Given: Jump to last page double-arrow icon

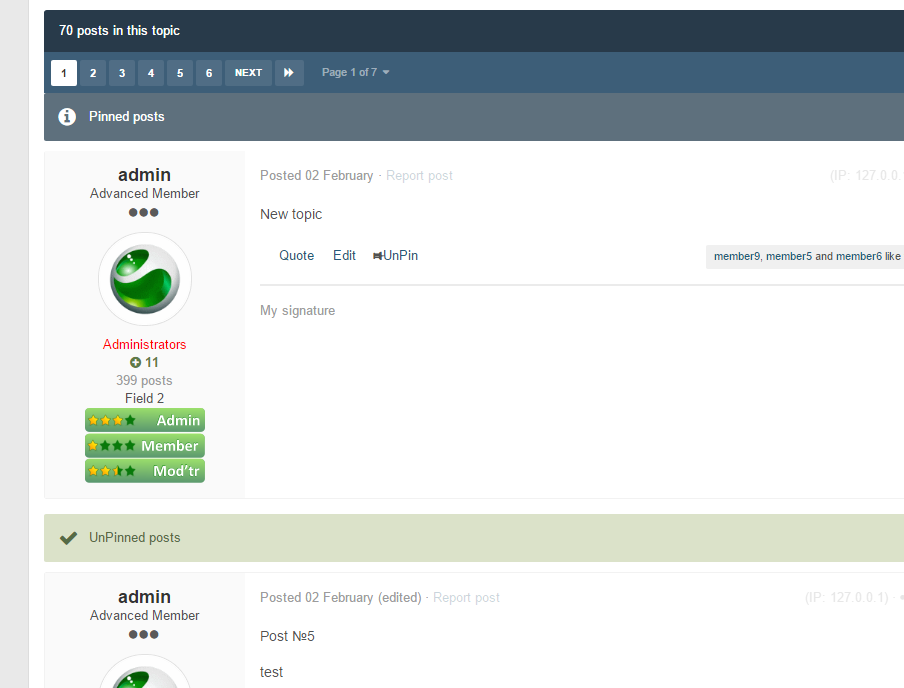Looking at the screenshot, I should pyautogui.click(x=289, y=73).
